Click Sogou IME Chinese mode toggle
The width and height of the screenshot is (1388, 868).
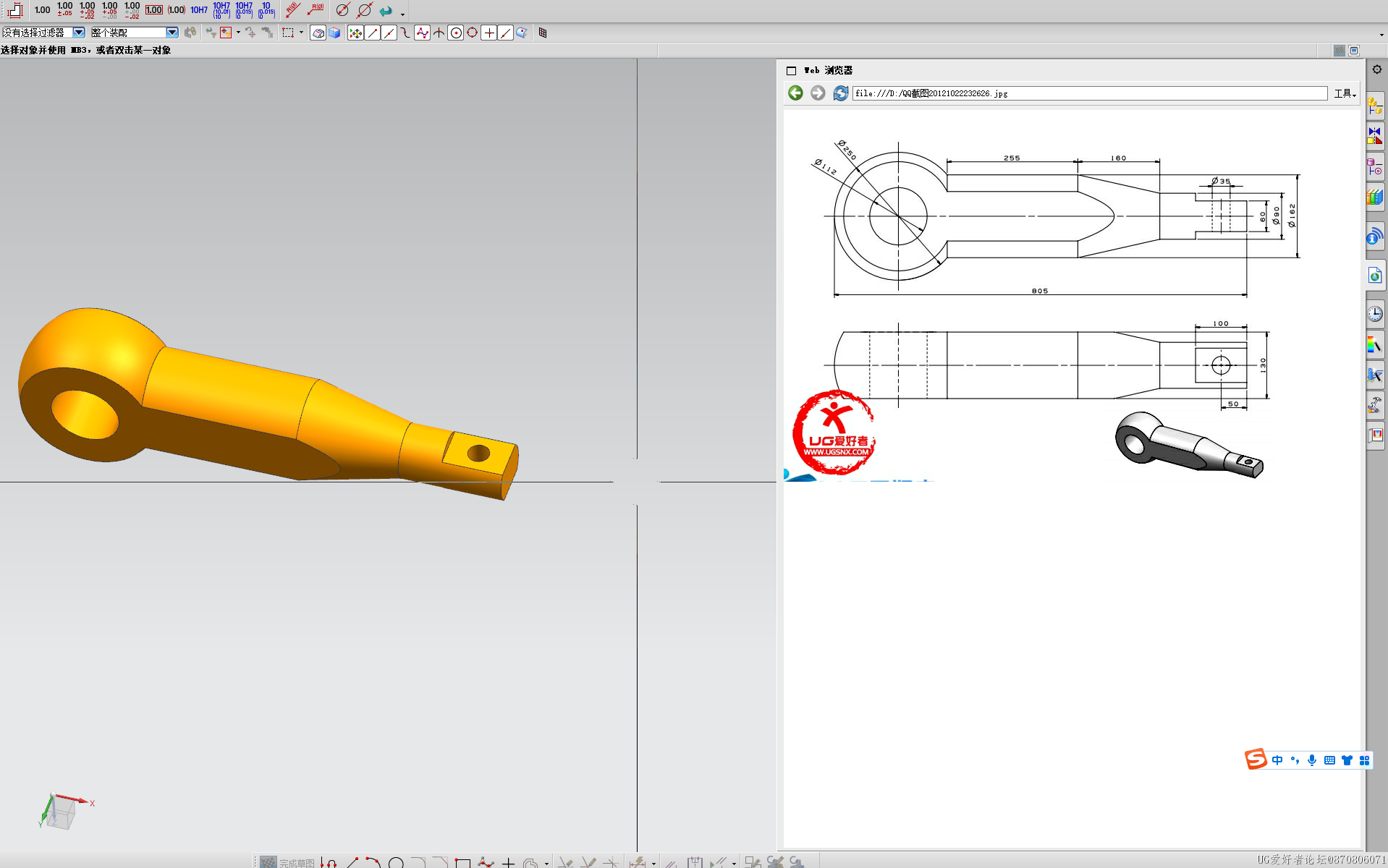(1277, 760)
